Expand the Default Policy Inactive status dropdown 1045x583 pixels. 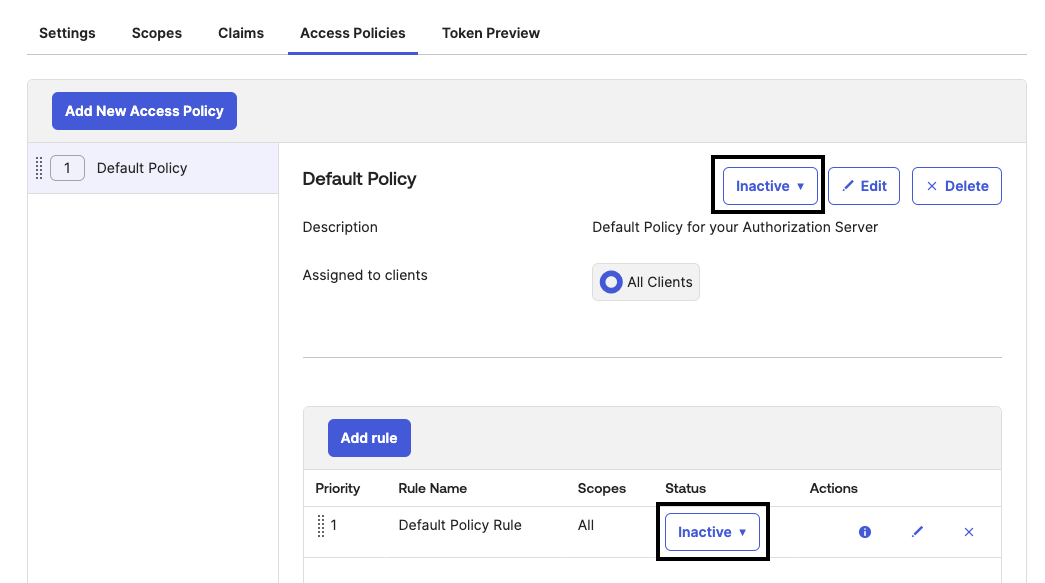coord(769,186)
